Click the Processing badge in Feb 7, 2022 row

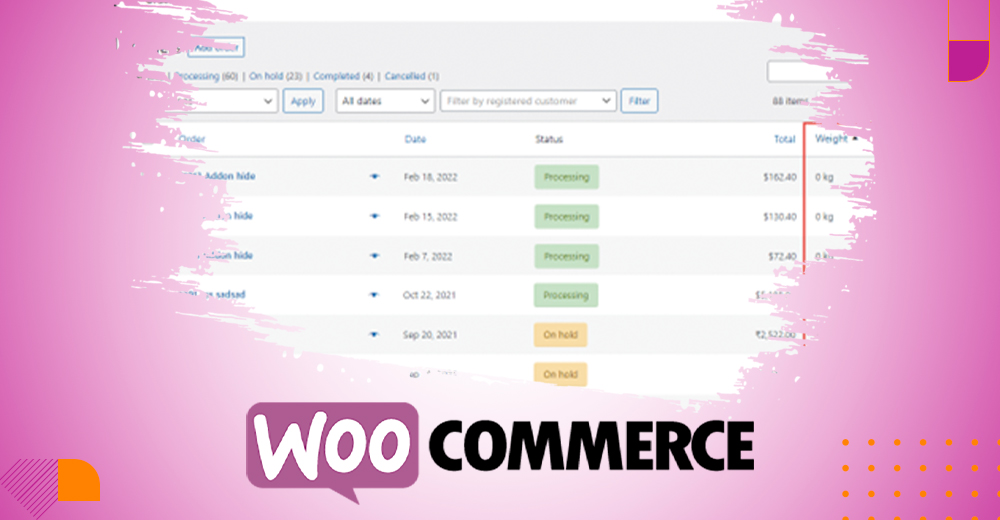pos(566,256)
